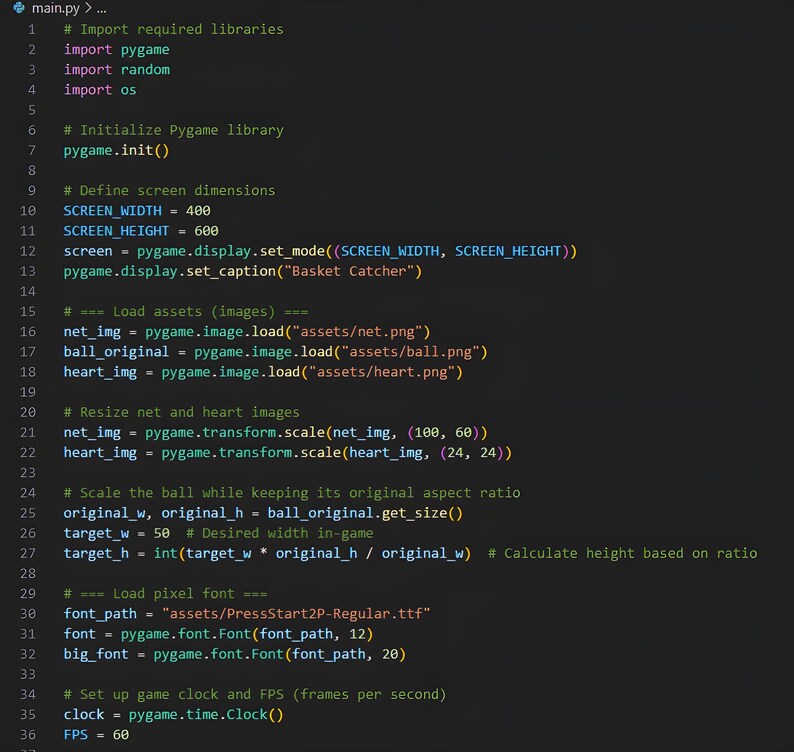Click comment '# Resize net and heart images'
This screenshot has width=794, height=752.
(182, 412)
